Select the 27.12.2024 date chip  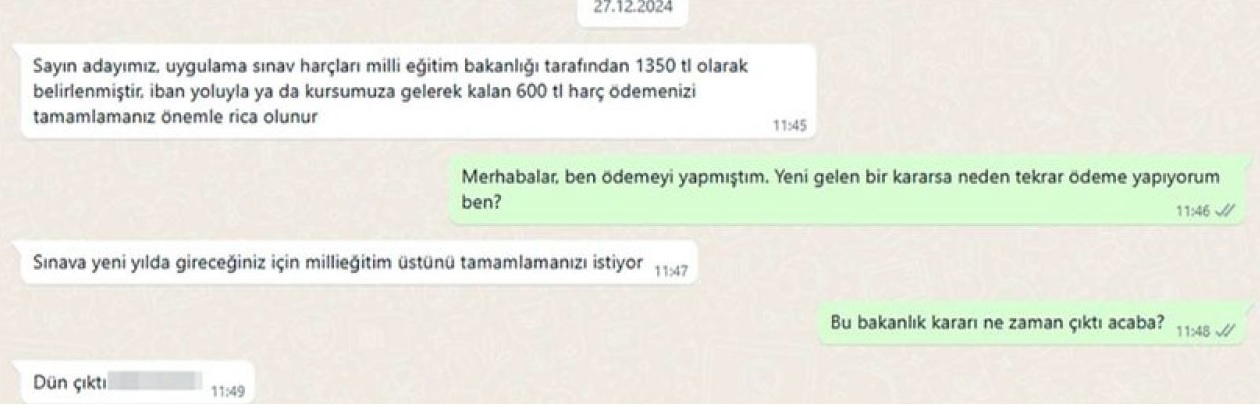pyautogui.click(x=633, y=8)
